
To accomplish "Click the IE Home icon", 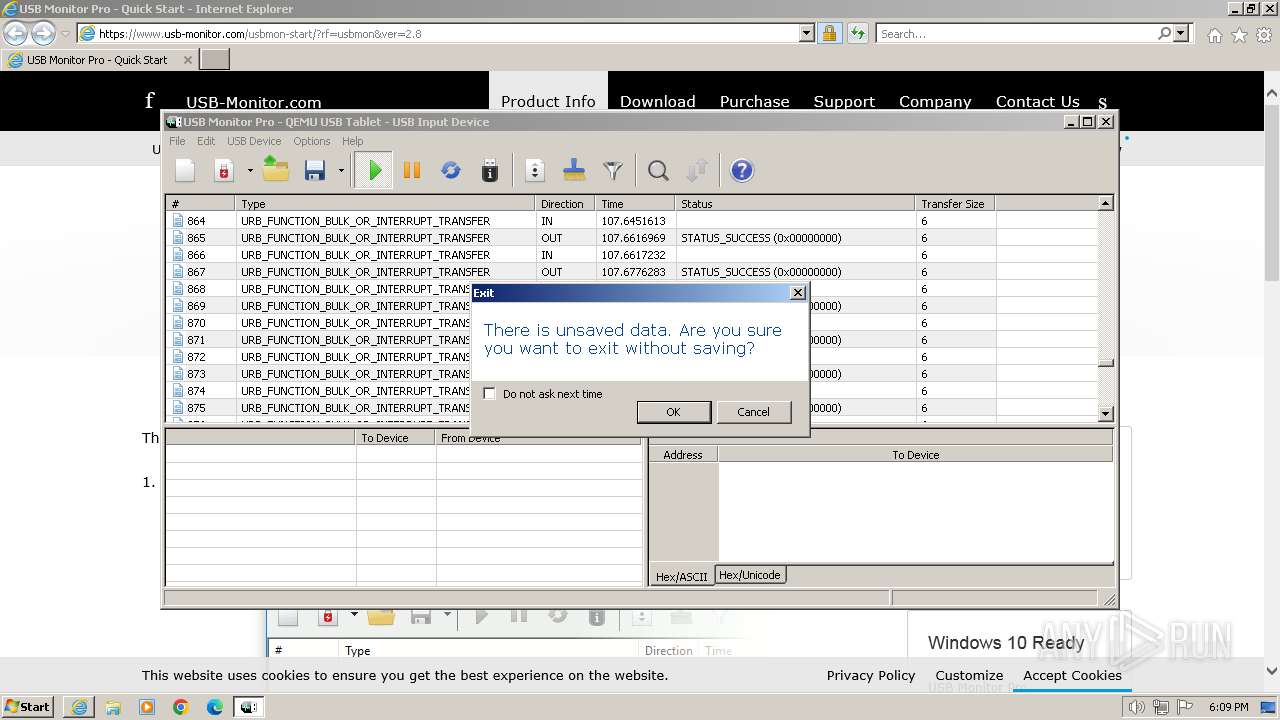I will (x=1214, y=35).
